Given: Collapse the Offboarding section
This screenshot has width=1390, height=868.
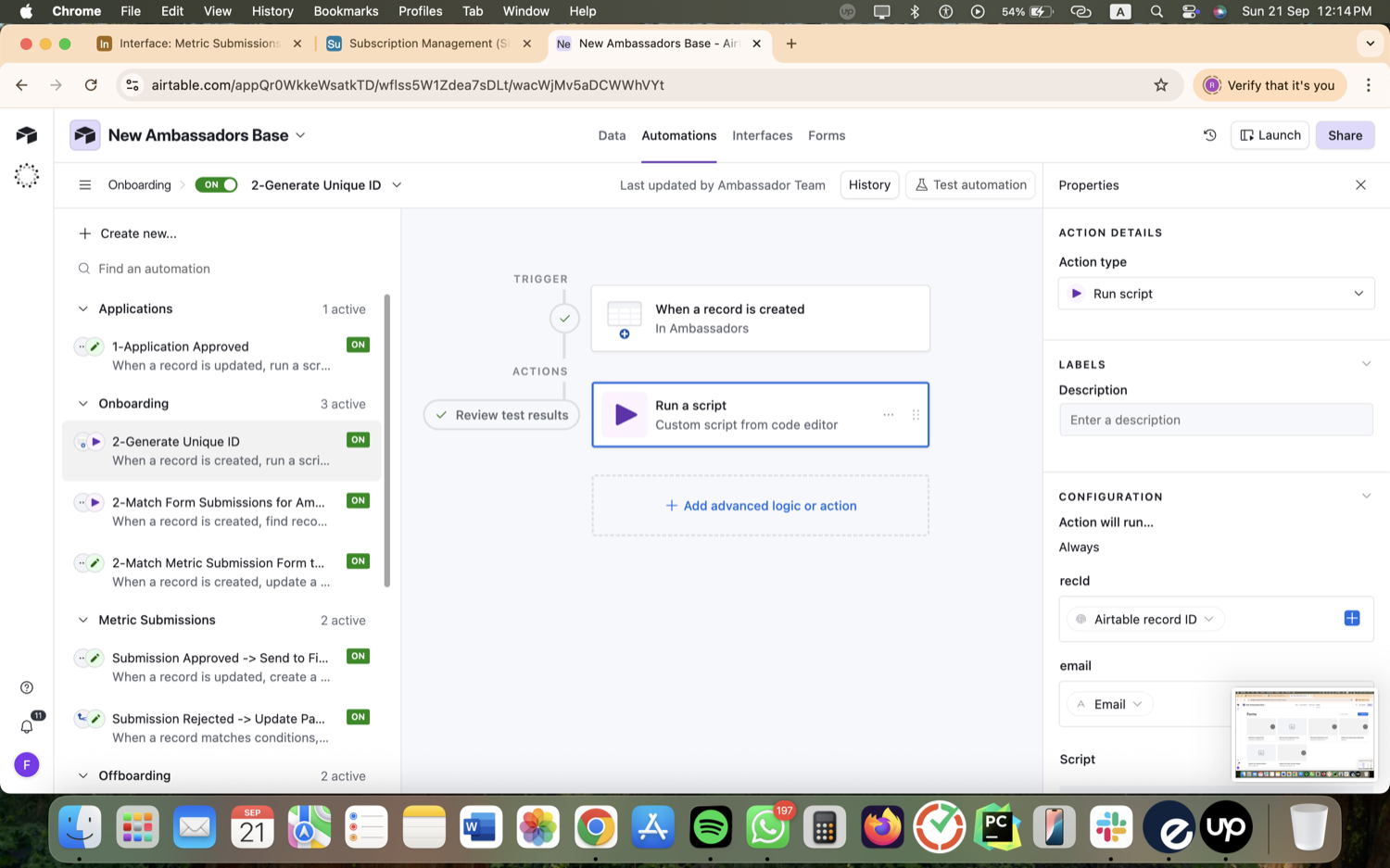Looking at the screenshot, I should click(83, 776).
